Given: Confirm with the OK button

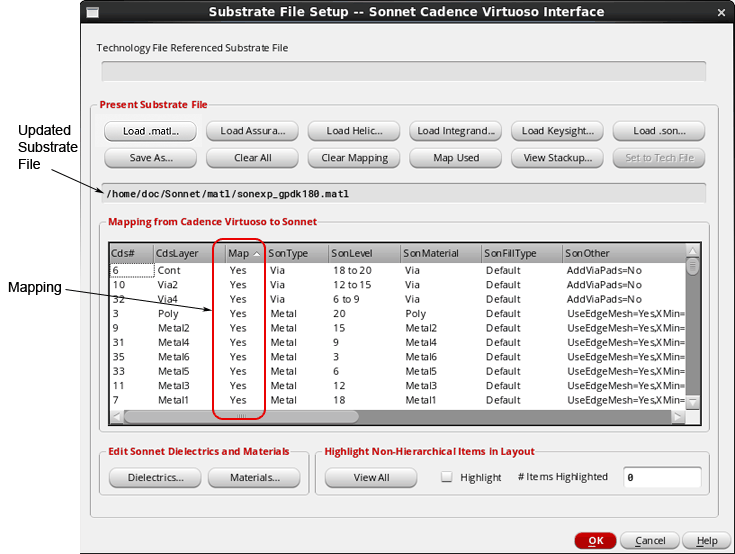Looking at the screenshot, I should (x=595, y=541).
